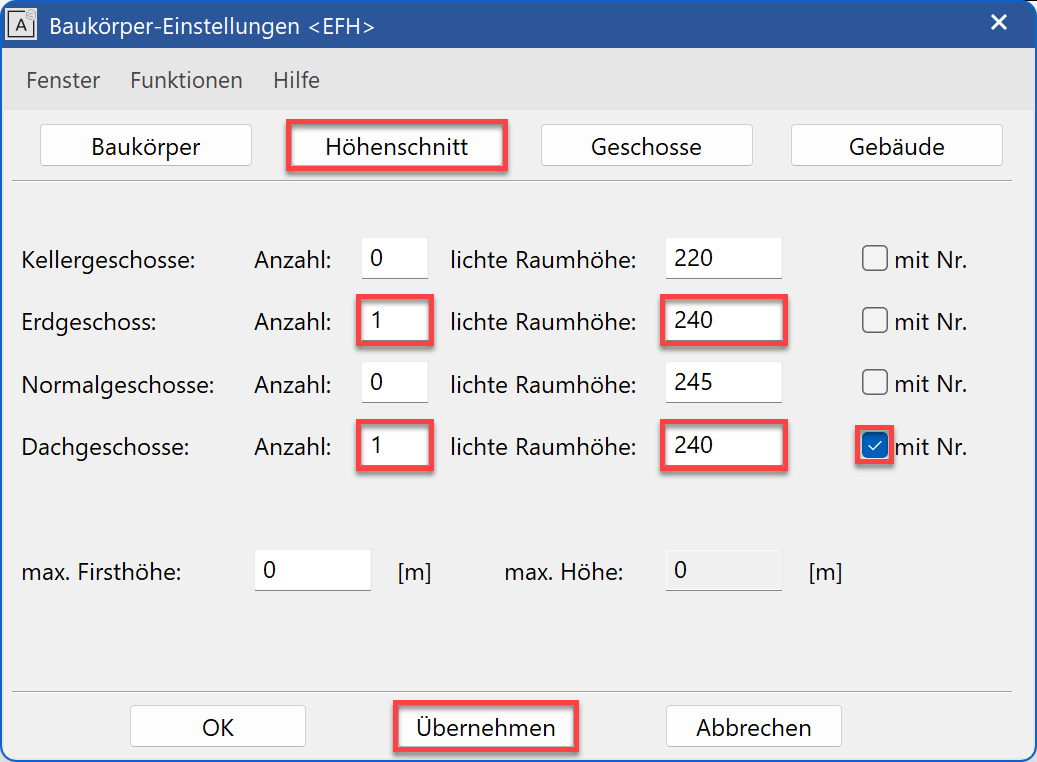Image resolution: width=1037 pixels, height=762 pixels.
Task: Show the Gebäude tab
Action: click(x=896, y=146)
